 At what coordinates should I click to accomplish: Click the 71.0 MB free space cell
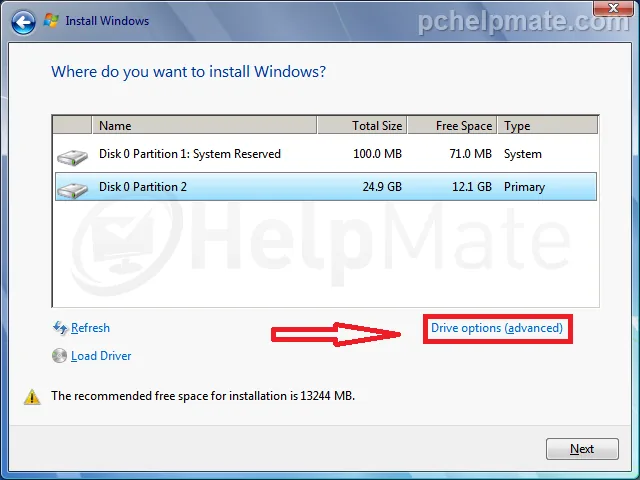point(470,154)
